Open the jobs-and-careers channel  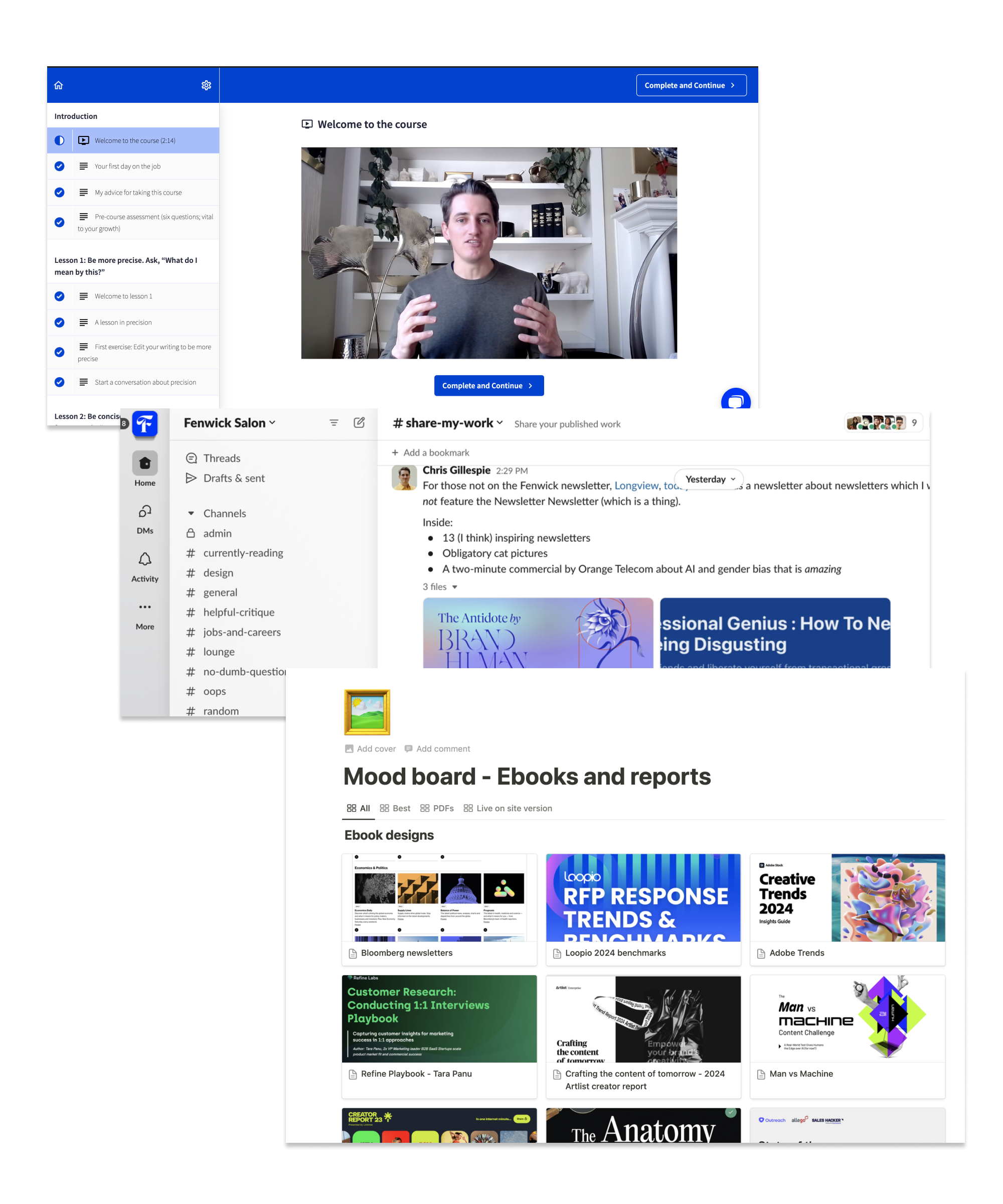click(233, 633)
